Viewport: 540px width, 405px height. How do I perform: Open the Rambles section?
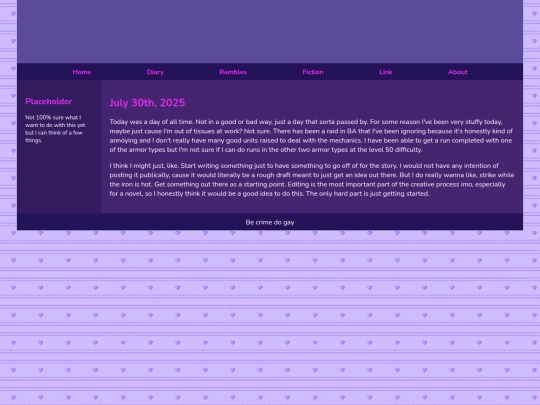coord(233,72)
